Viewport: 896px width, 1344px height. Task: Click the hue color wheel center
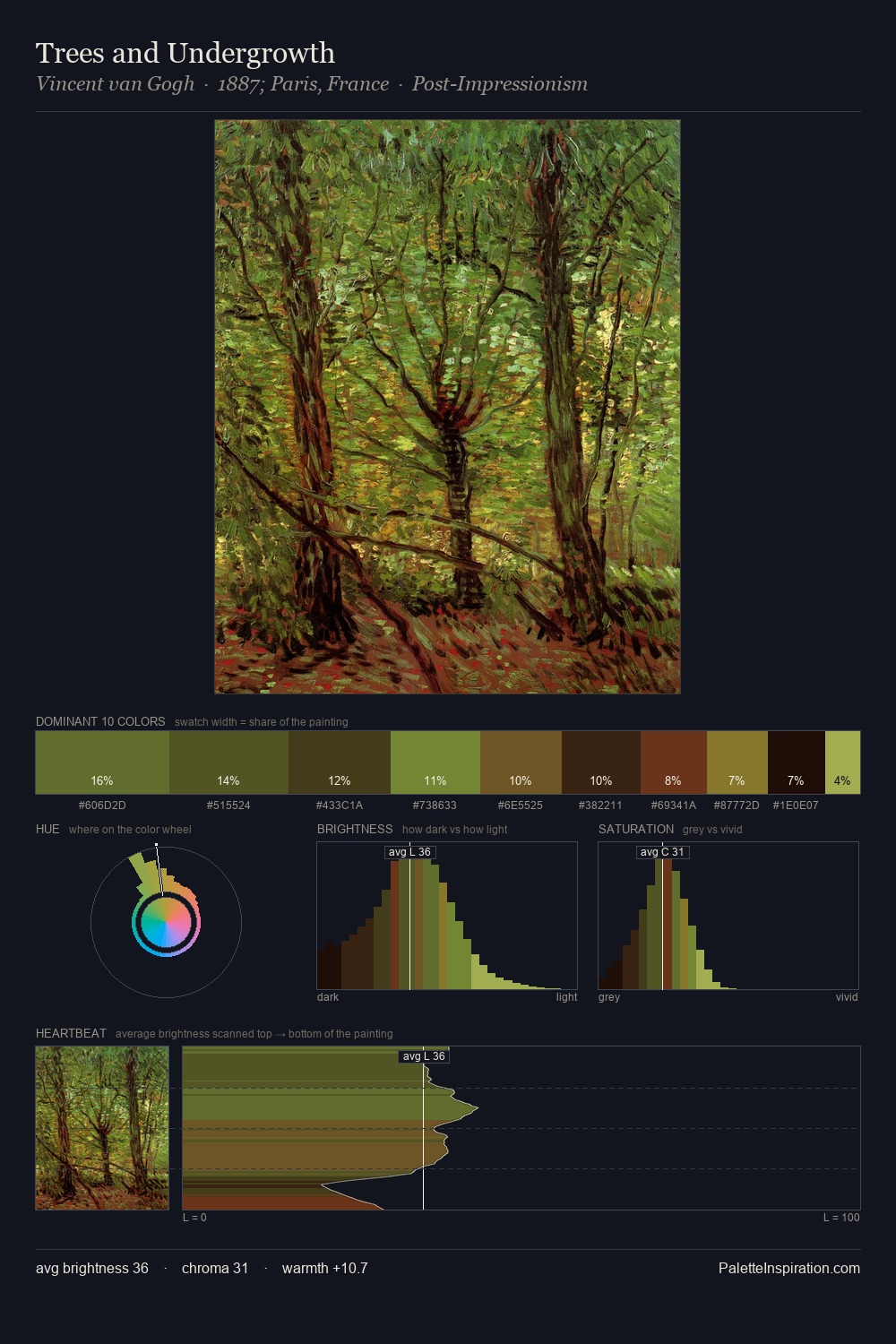click(x=166, y=922)
